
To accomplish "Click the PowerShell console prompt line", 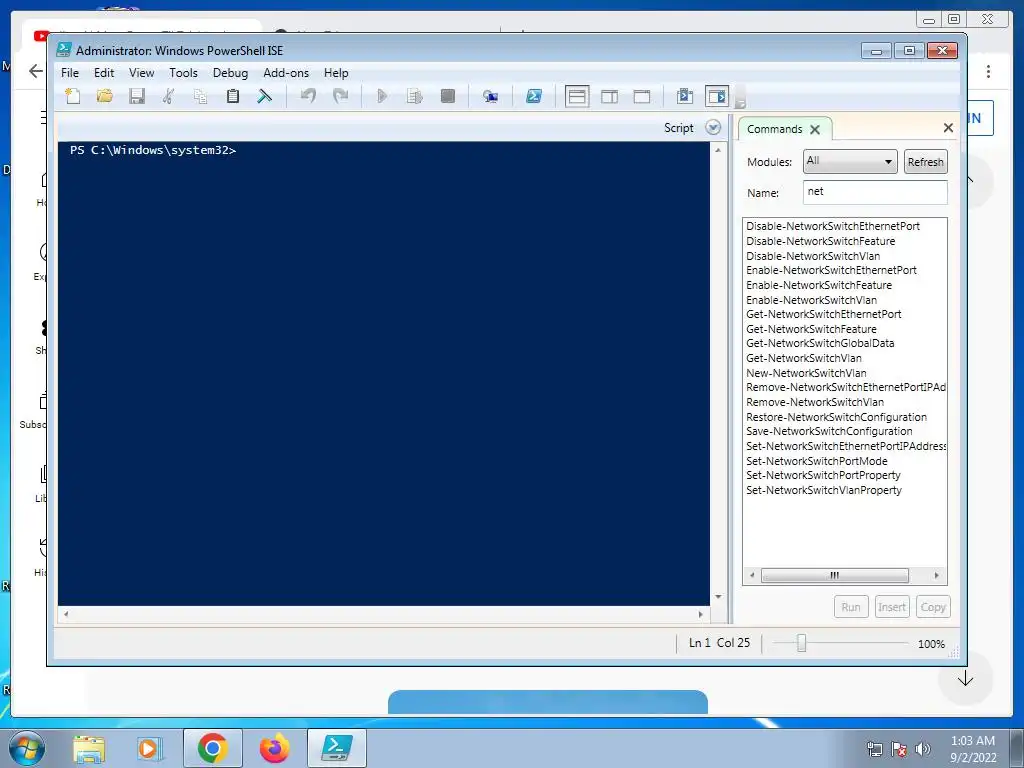I will (153, 150).
